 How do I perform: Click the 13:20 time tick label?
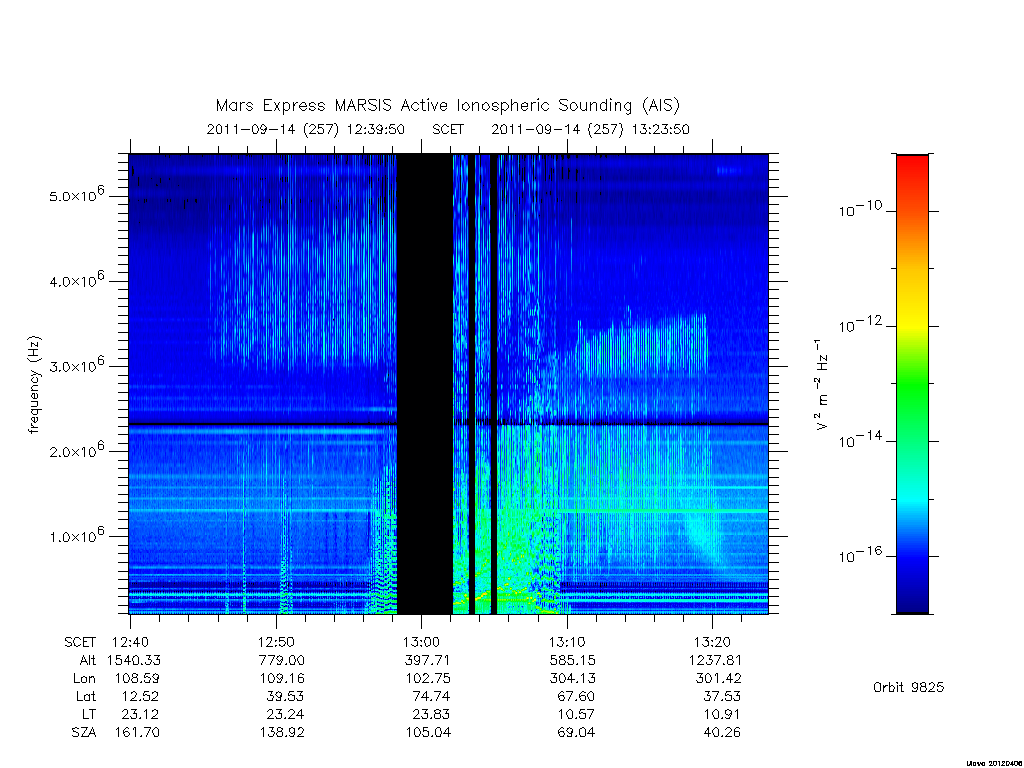(712, 642)
